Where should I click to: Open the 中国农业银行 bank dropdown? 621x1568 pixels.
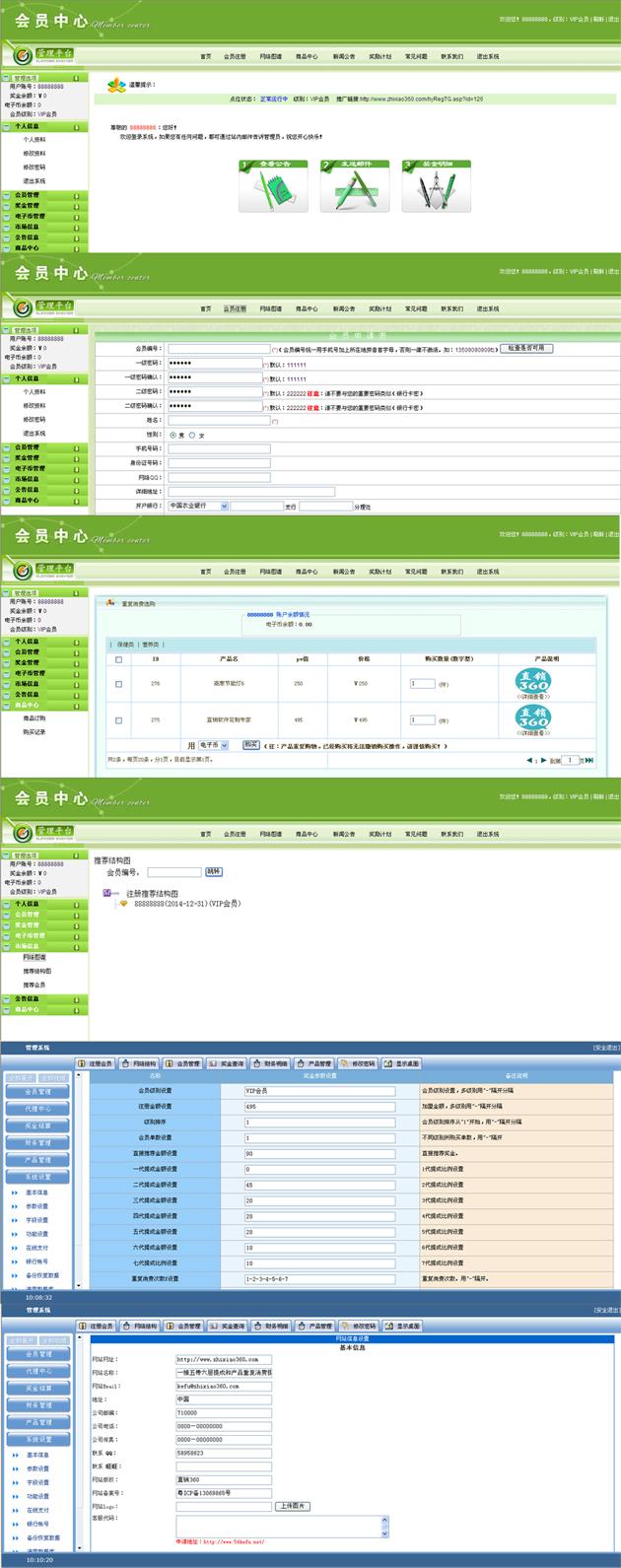tap(224, 506)
